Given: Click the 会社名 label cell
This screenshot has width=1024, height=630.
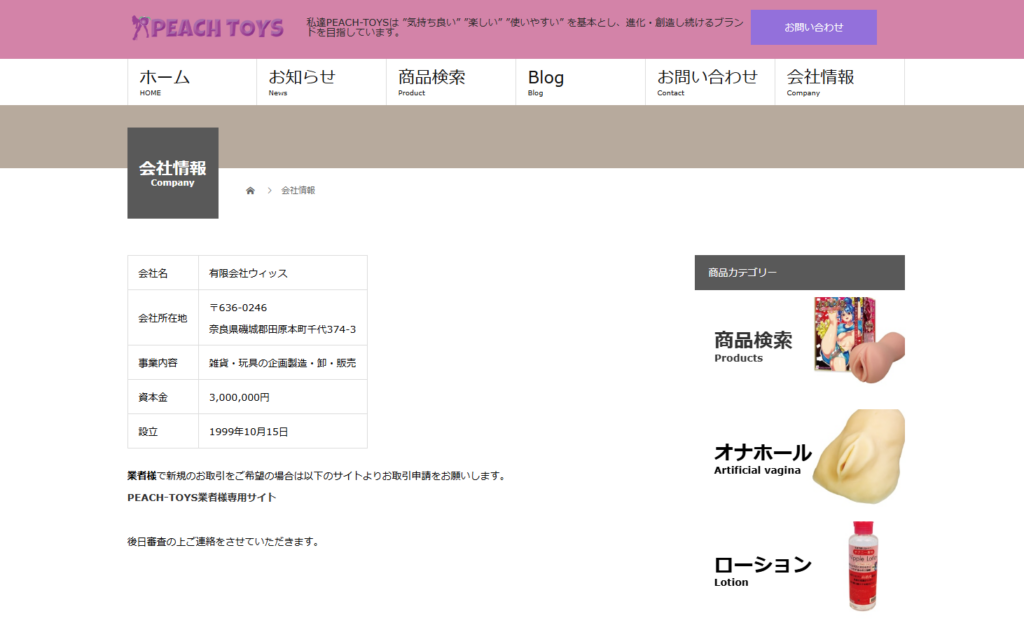Looking at the screenshot, I should [x=163, y=273].
